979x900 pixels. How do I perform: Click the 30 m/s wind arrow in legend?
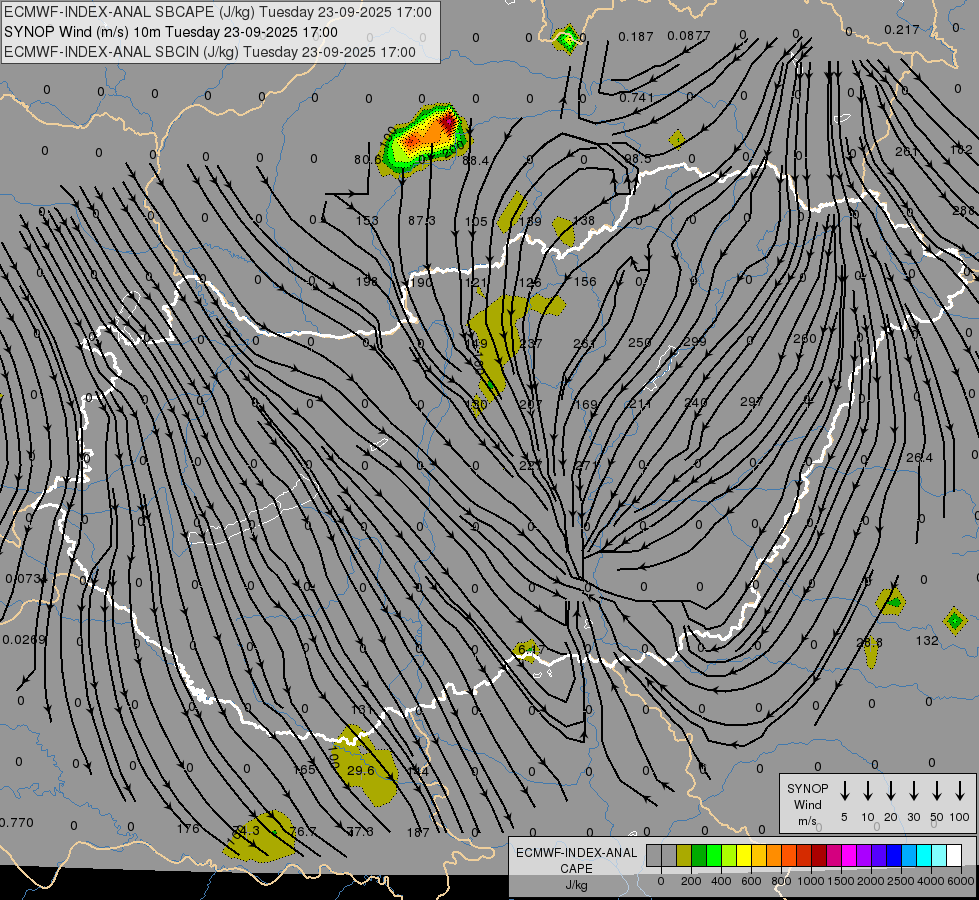[x=914, y=791]
